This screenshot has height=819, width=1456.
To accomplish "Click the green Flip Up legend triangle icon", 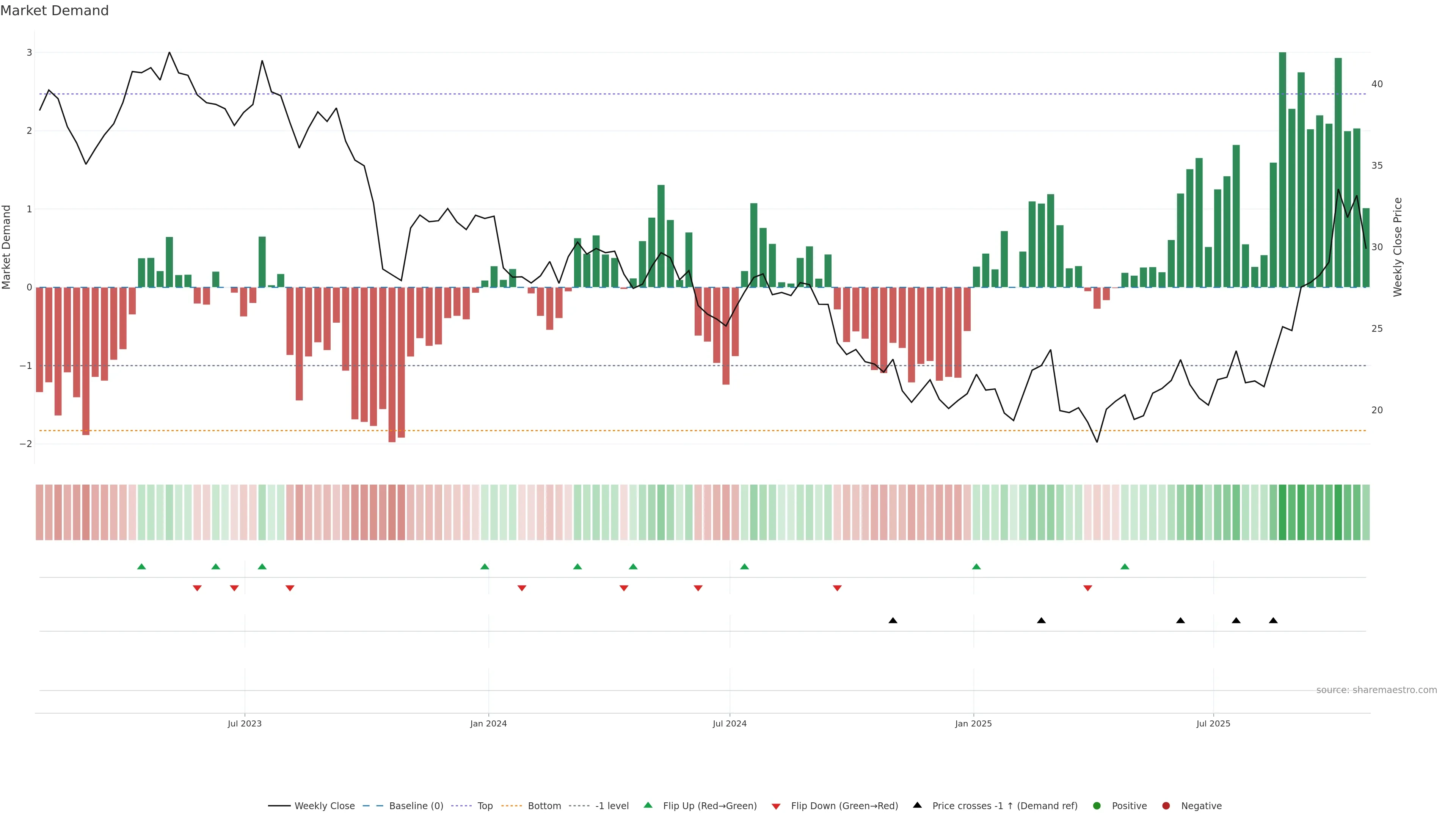I will [x=648, y=805].
